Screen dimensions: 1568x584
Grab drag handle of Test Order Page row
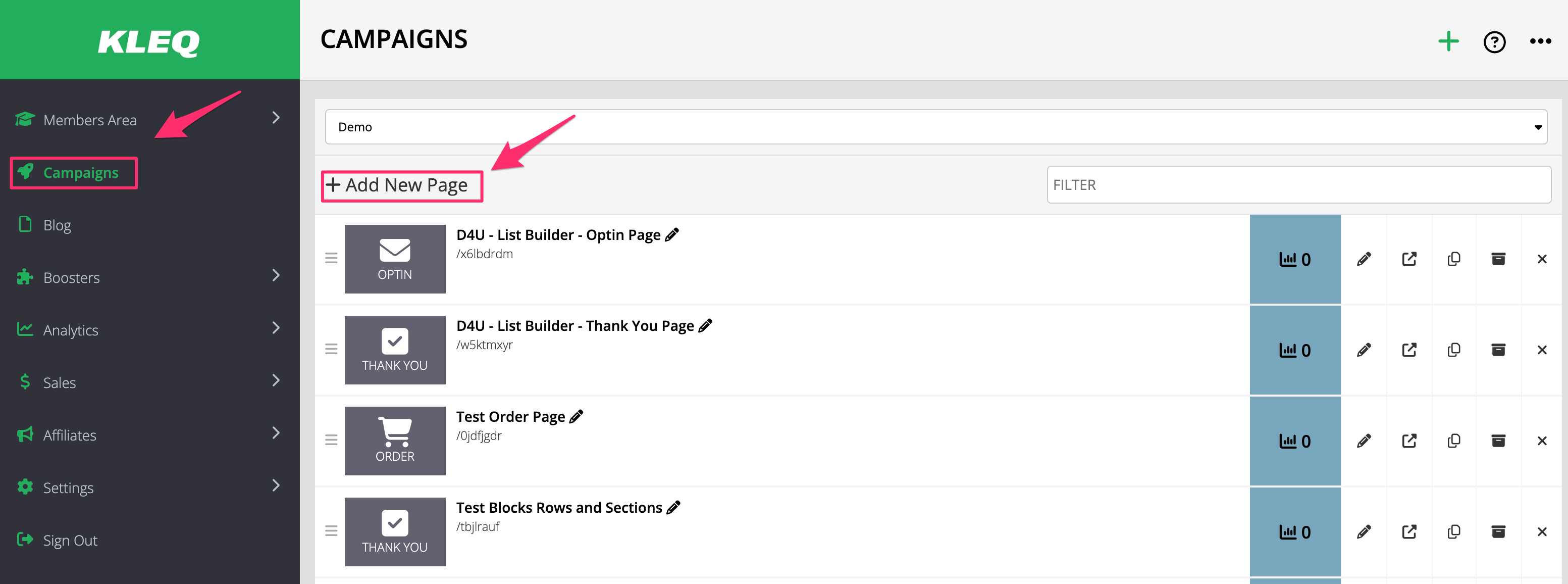point(331,440)
